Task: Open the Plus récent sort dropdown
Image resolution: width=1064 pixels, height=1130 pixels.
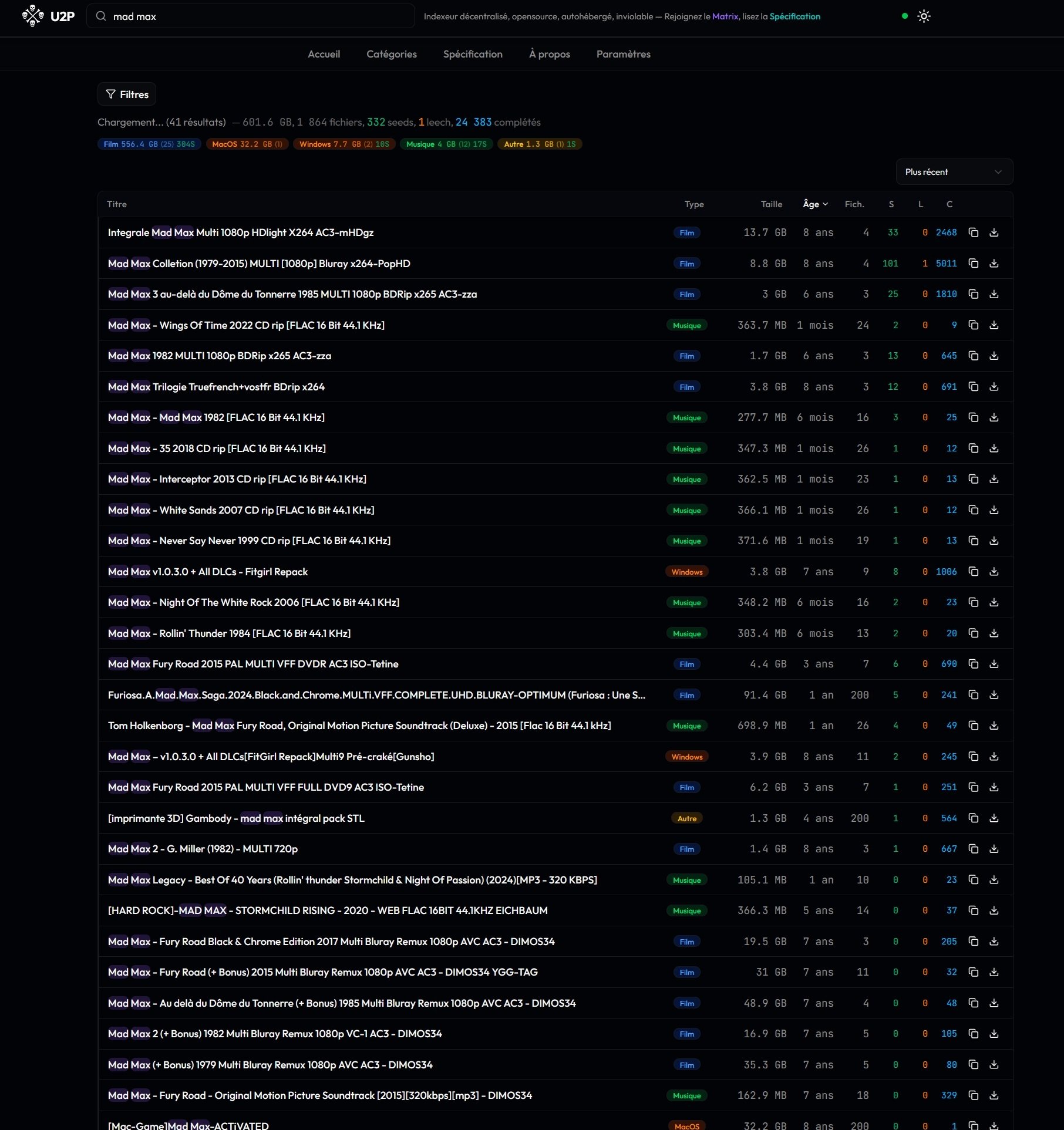Action: [954, 172]
